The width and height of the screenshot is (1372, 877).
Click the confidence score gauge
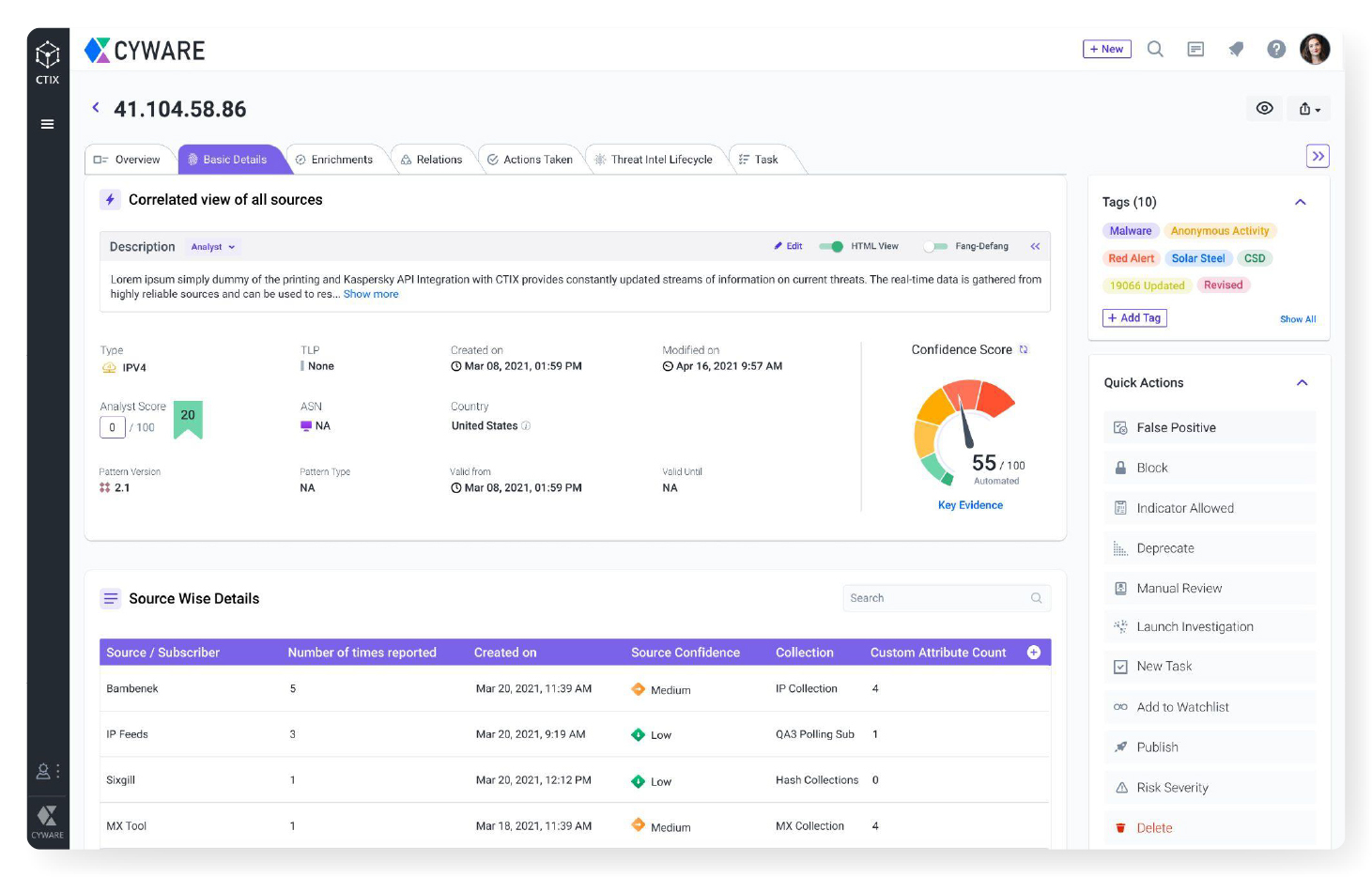click(964, 429)
